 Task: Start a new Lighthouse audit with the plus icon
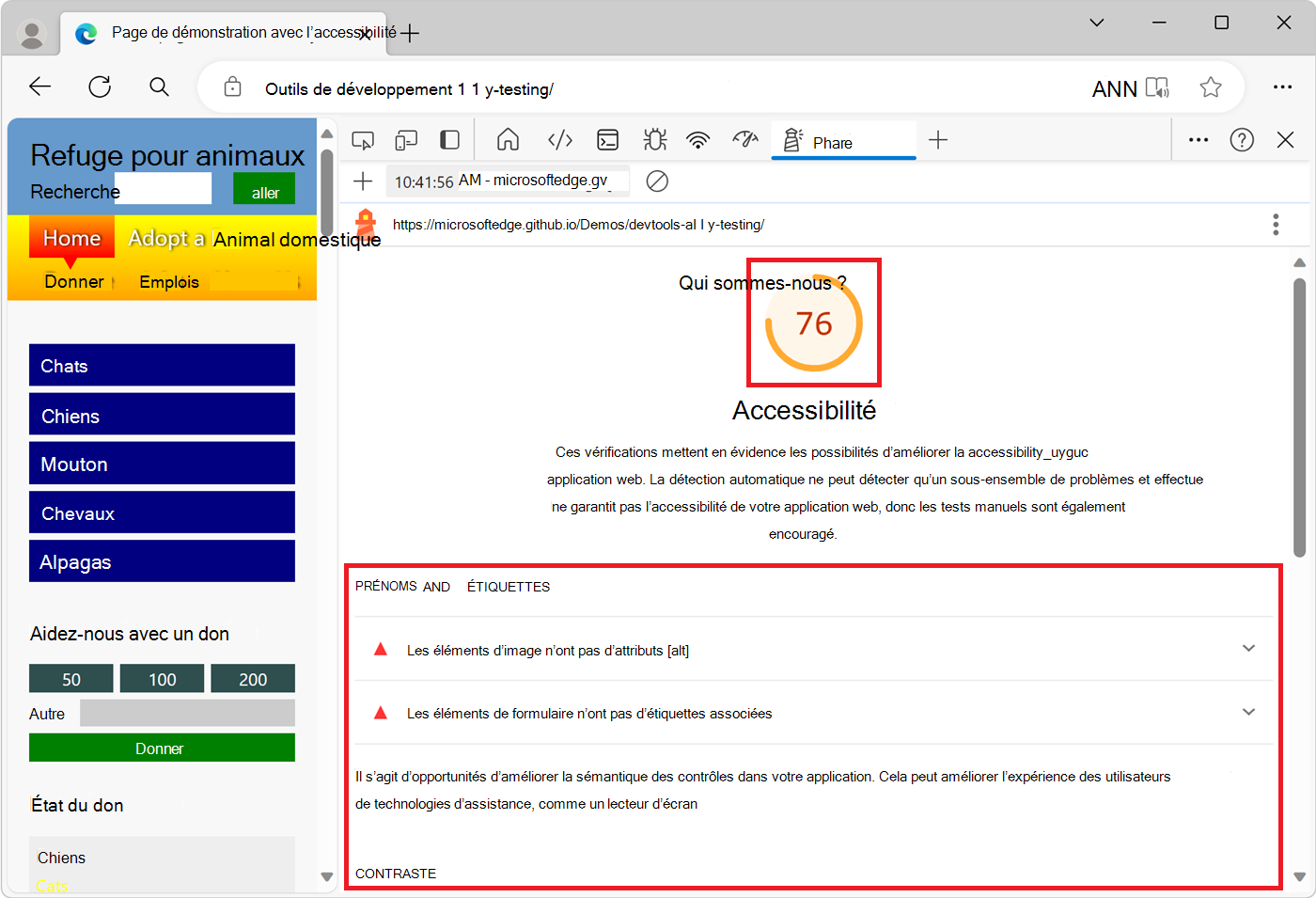click(x=363, y=181)
